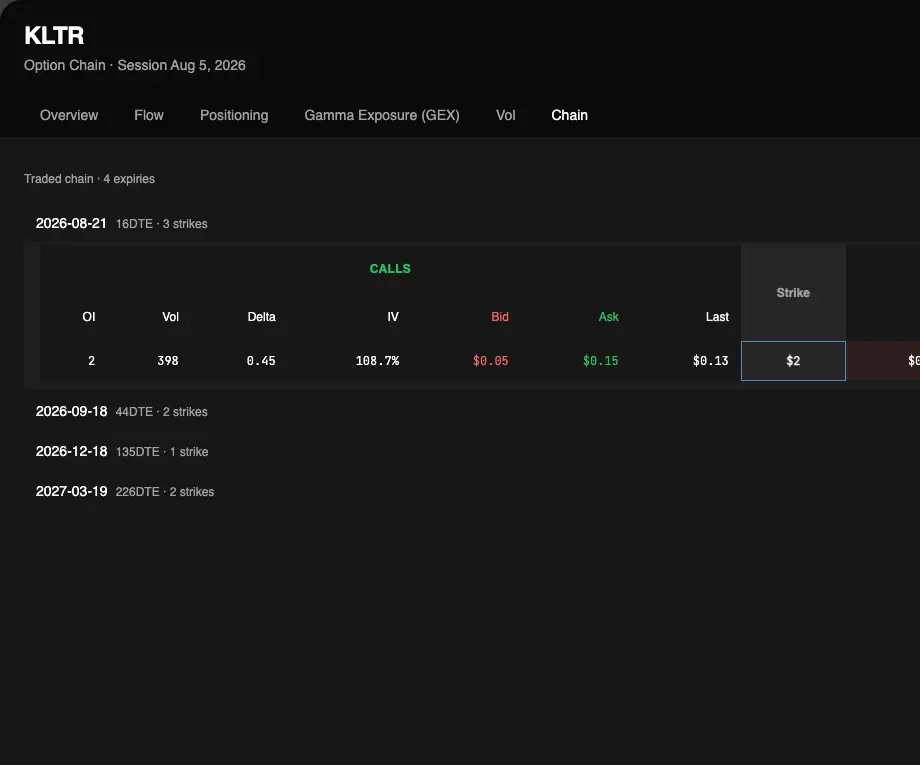Switch to the Flow tab

pos(148,115)
